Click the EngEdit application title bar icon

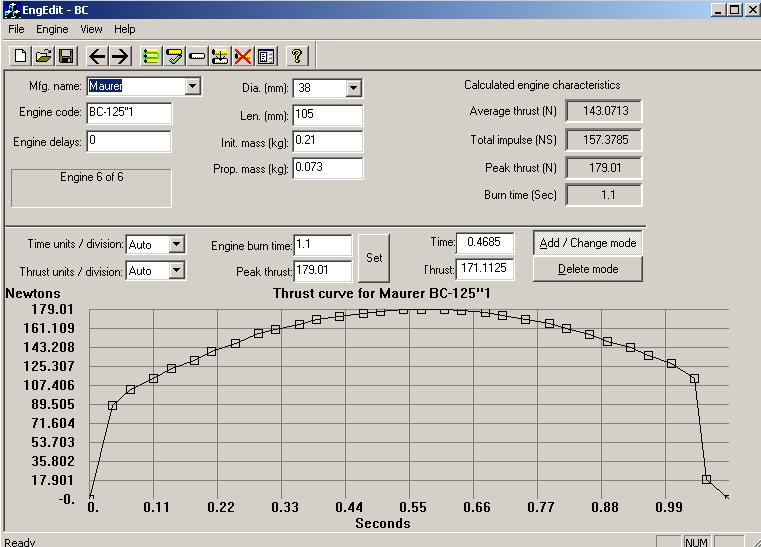click(12, 10)
